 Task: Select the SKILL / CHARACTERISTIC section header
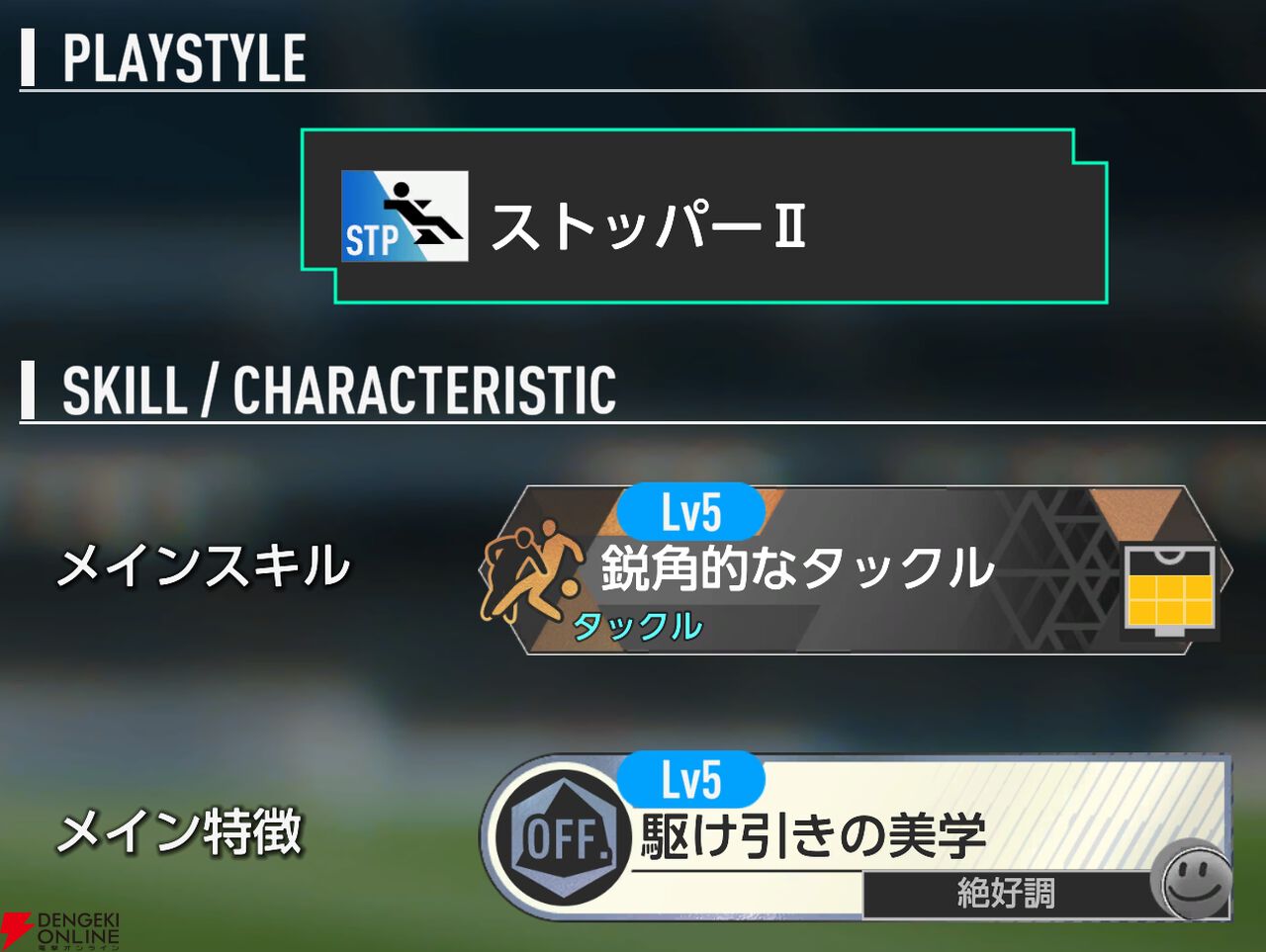[x=338, y=389]
